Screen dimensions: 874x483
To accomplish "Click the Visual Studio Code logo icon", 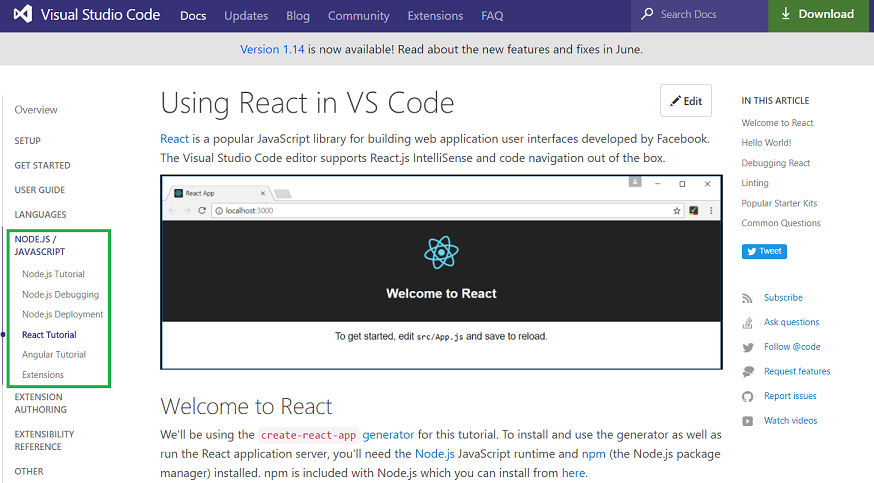I will point(23,14).
